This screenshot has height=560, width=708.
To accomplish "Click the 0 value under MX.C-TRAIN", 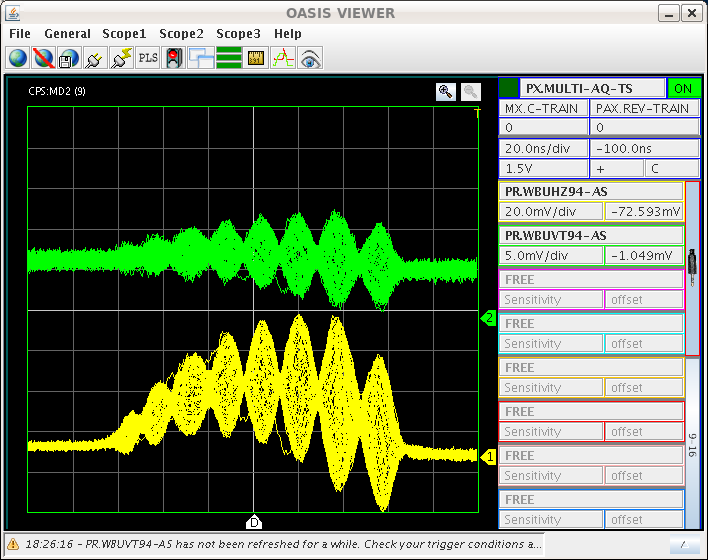I will (x=544, y=127).
